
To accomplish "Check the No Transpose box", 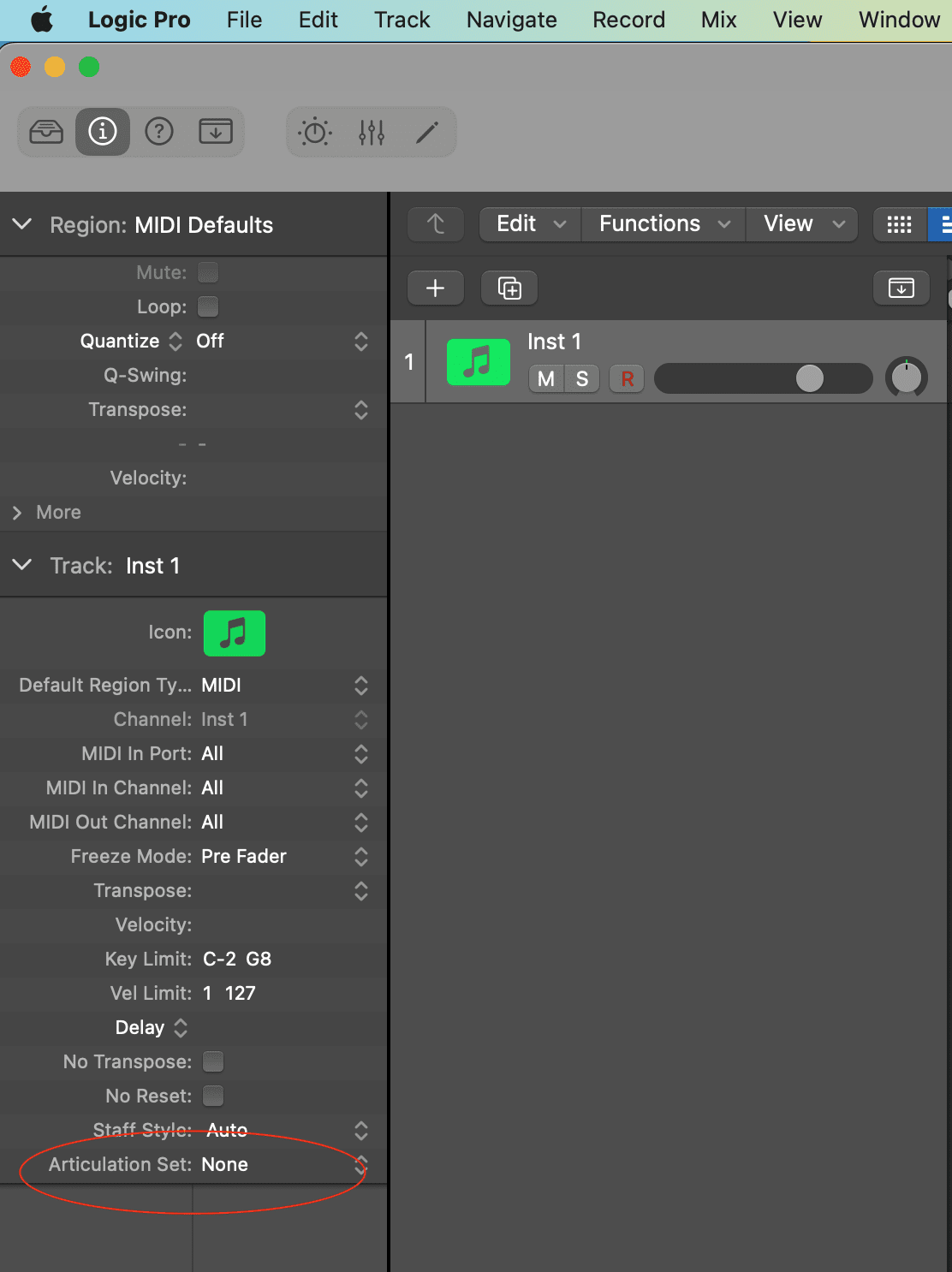I will [213, 1061].
